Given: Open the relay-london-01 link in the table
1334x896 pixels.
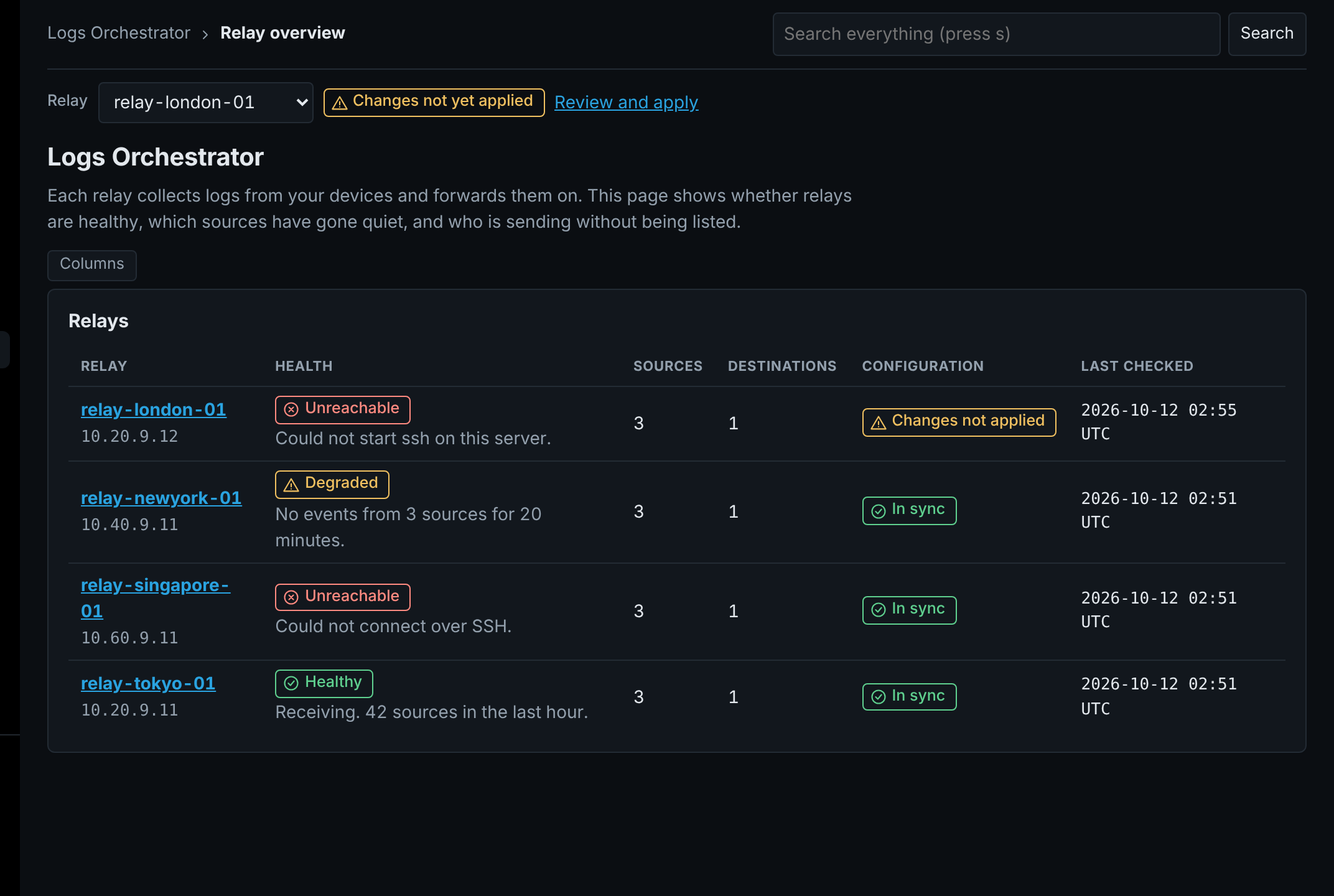Looking at the screenshot, I should click(154, 409).
